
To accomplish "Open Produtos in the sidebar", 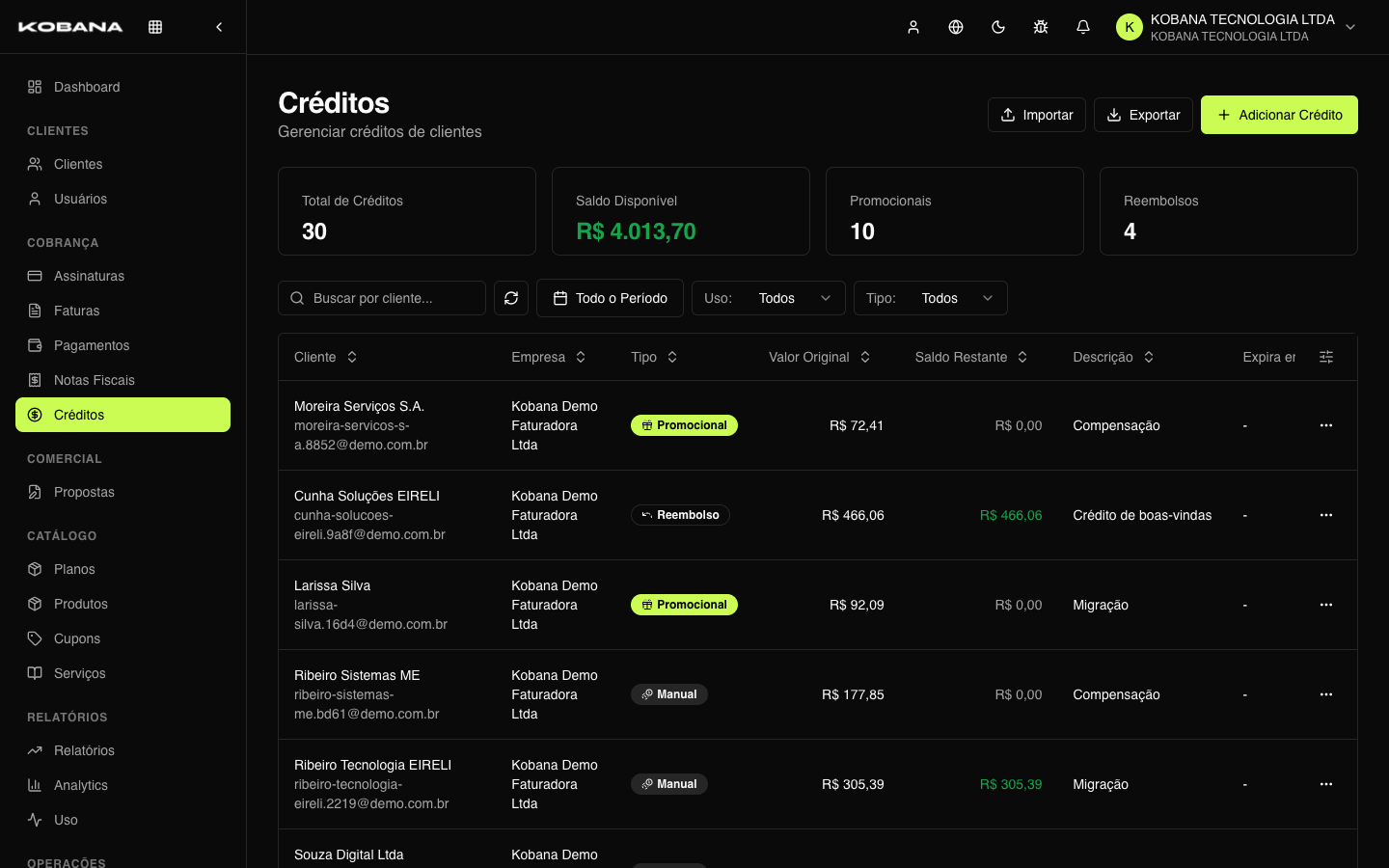I will pos(123,604).
